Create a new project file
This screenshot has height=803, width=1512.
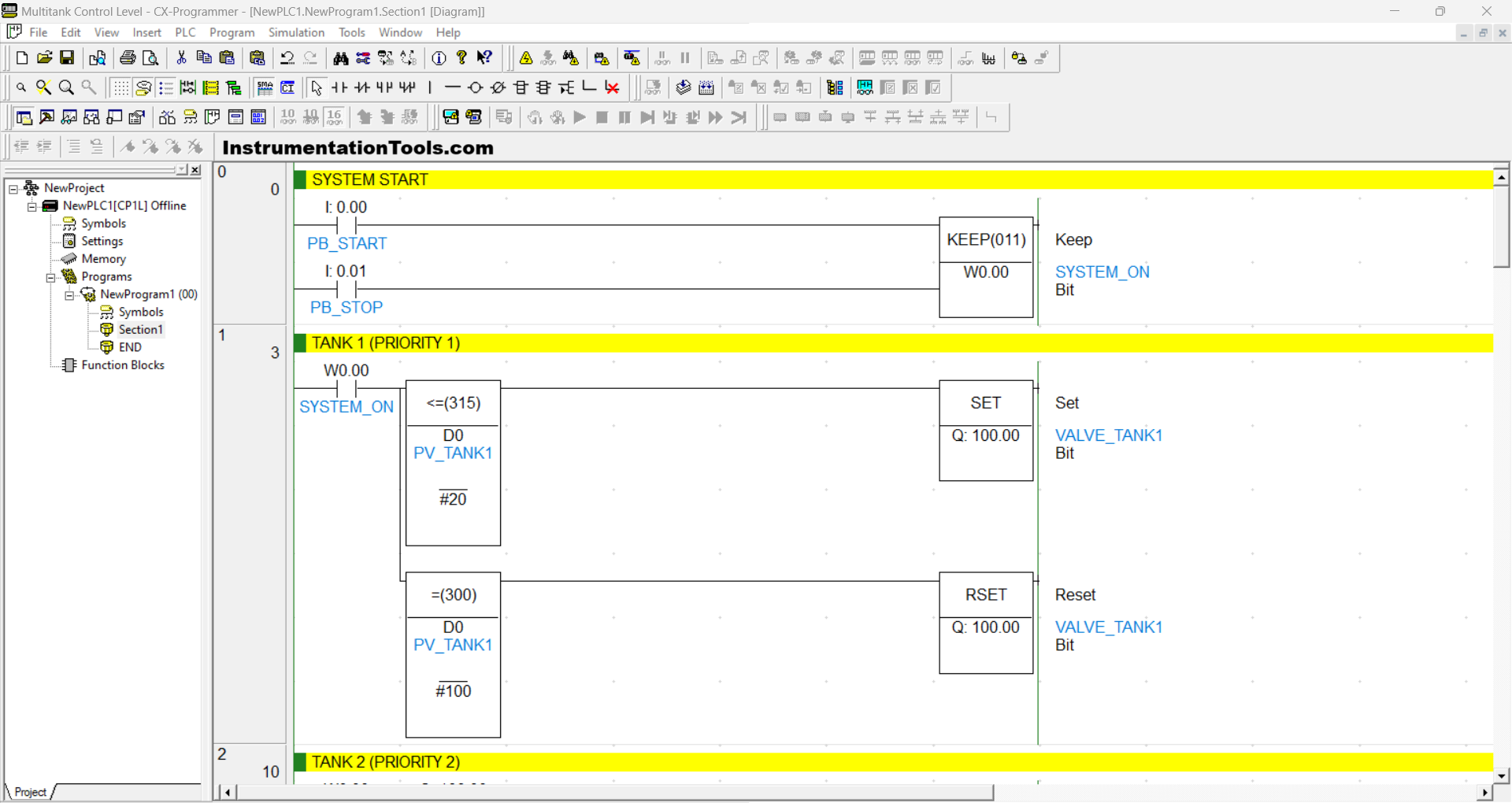coord(22,58)
